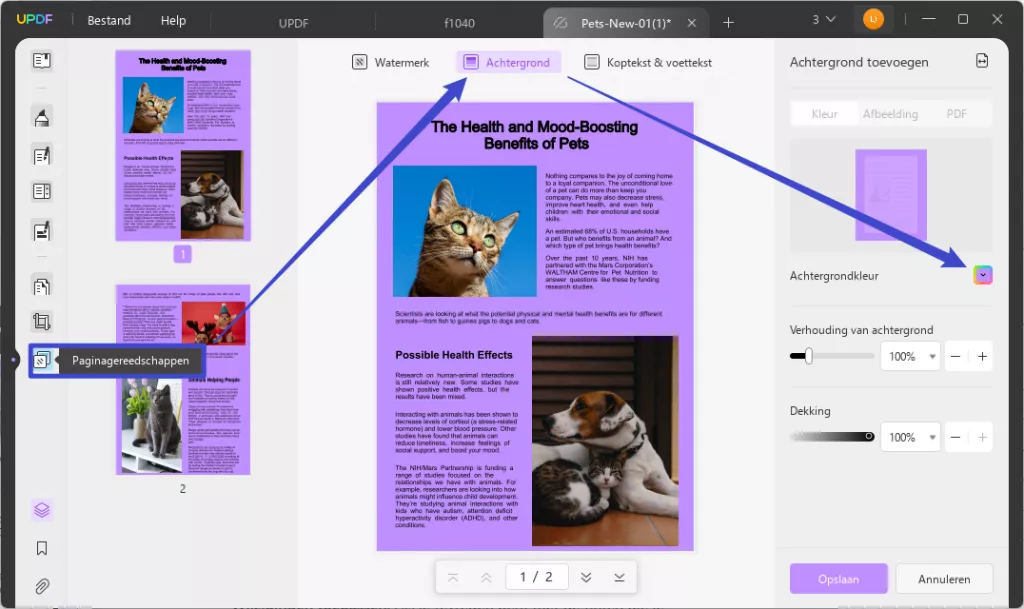Switch to the f1040 tab
This screenshot has width=1024, height=609.
coord(459,23)
